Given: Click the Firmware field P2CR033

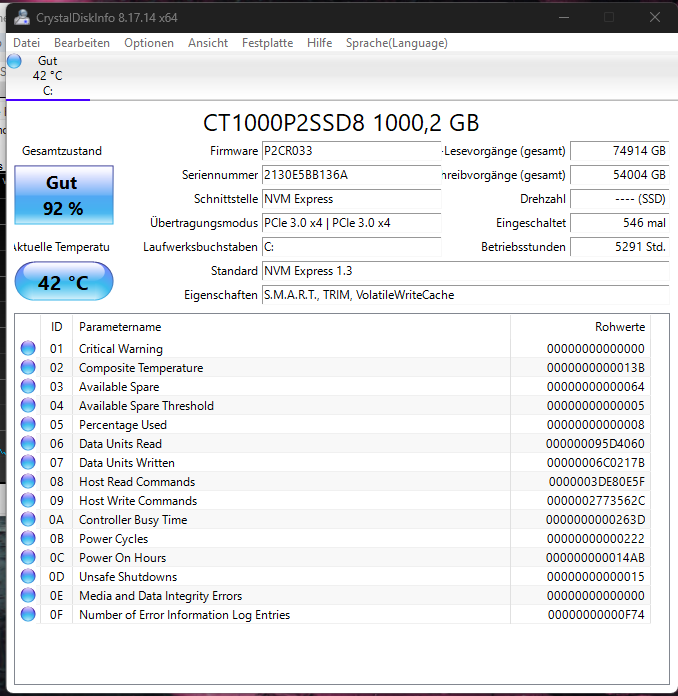Looking at the screenshot, I should pyautogui.click(x=351, y=151).
